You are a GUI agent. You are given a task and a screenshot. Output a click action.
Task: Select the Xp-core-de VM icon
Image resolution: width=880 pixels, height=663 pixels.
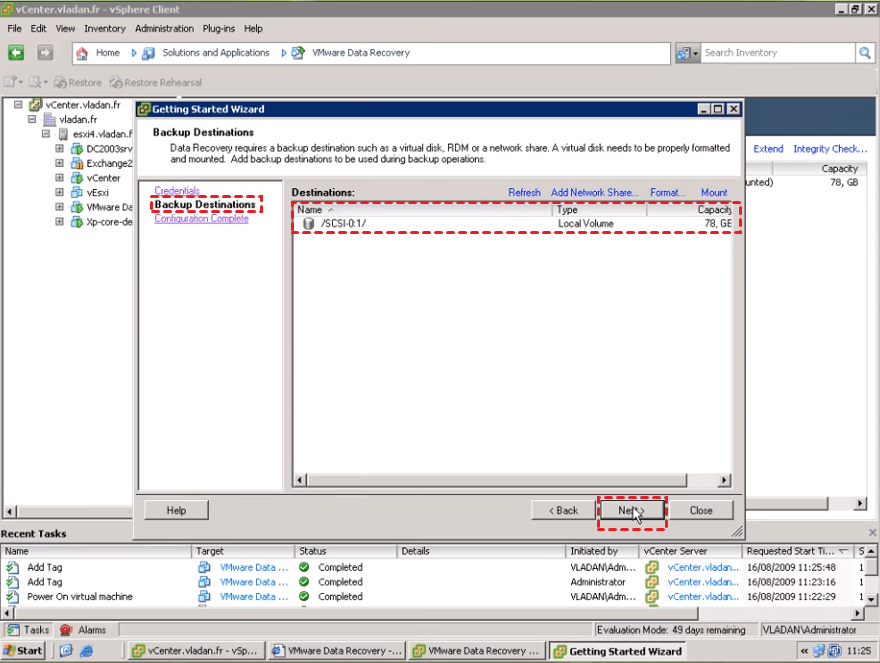[x=76, y=222]
